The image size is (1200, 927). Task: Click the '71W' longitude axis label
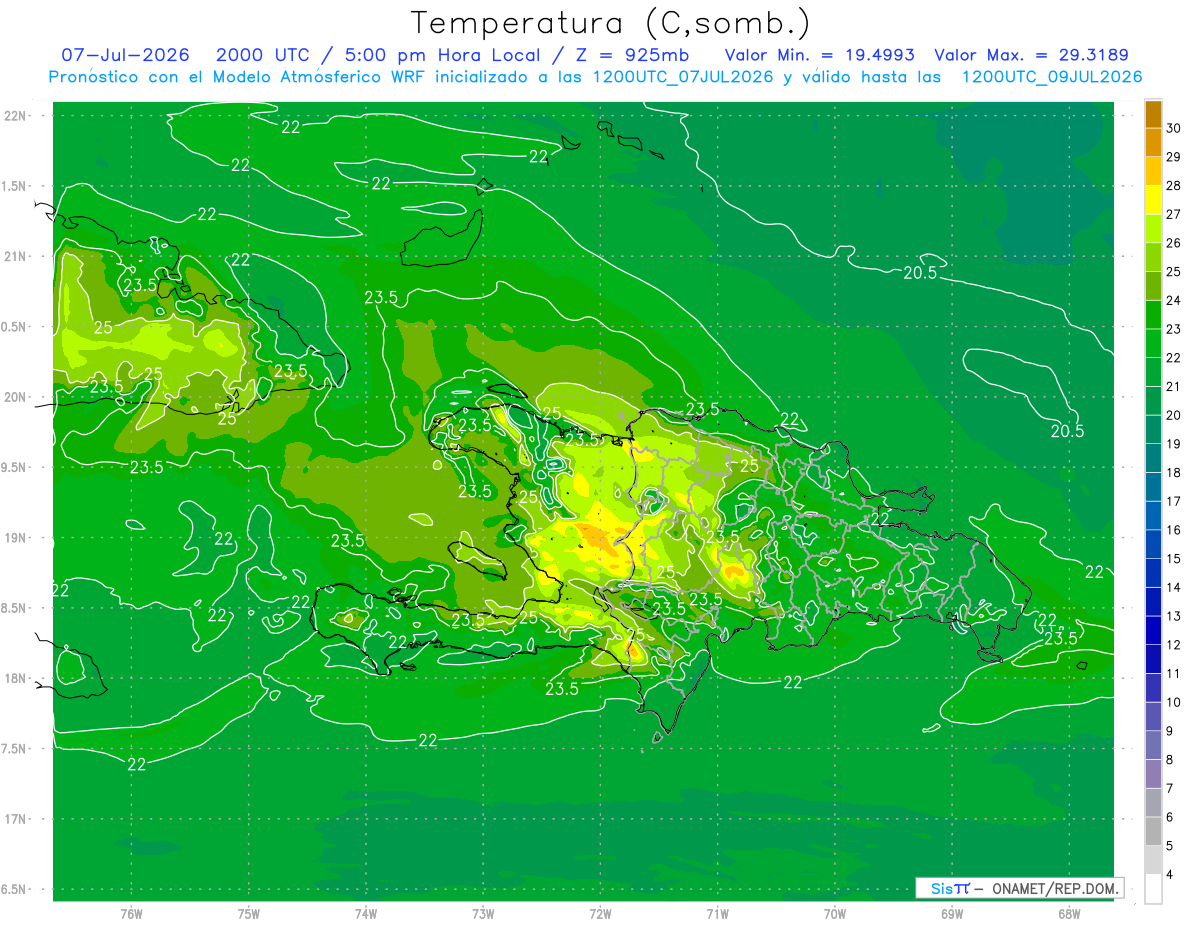(717, 914)
